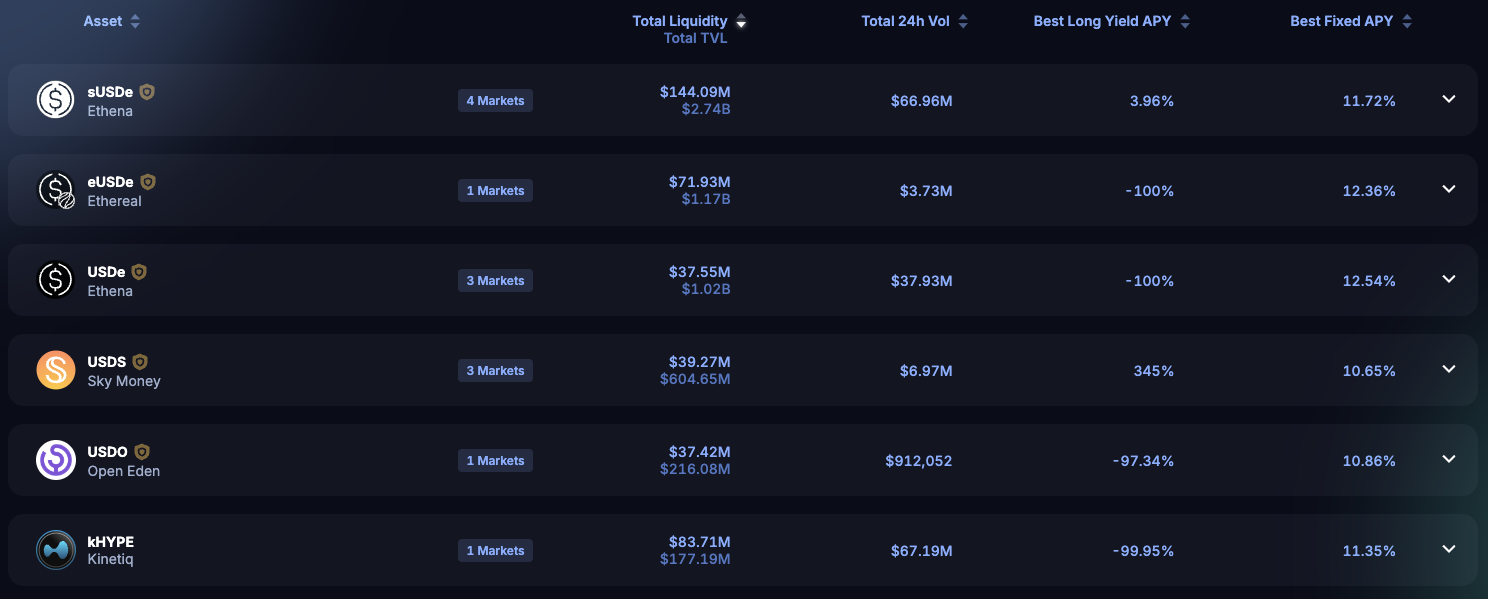Click the USDS Sky Money token logo
The height and width of the screenshot is (599, 1488).
click(x=55, y=370)
